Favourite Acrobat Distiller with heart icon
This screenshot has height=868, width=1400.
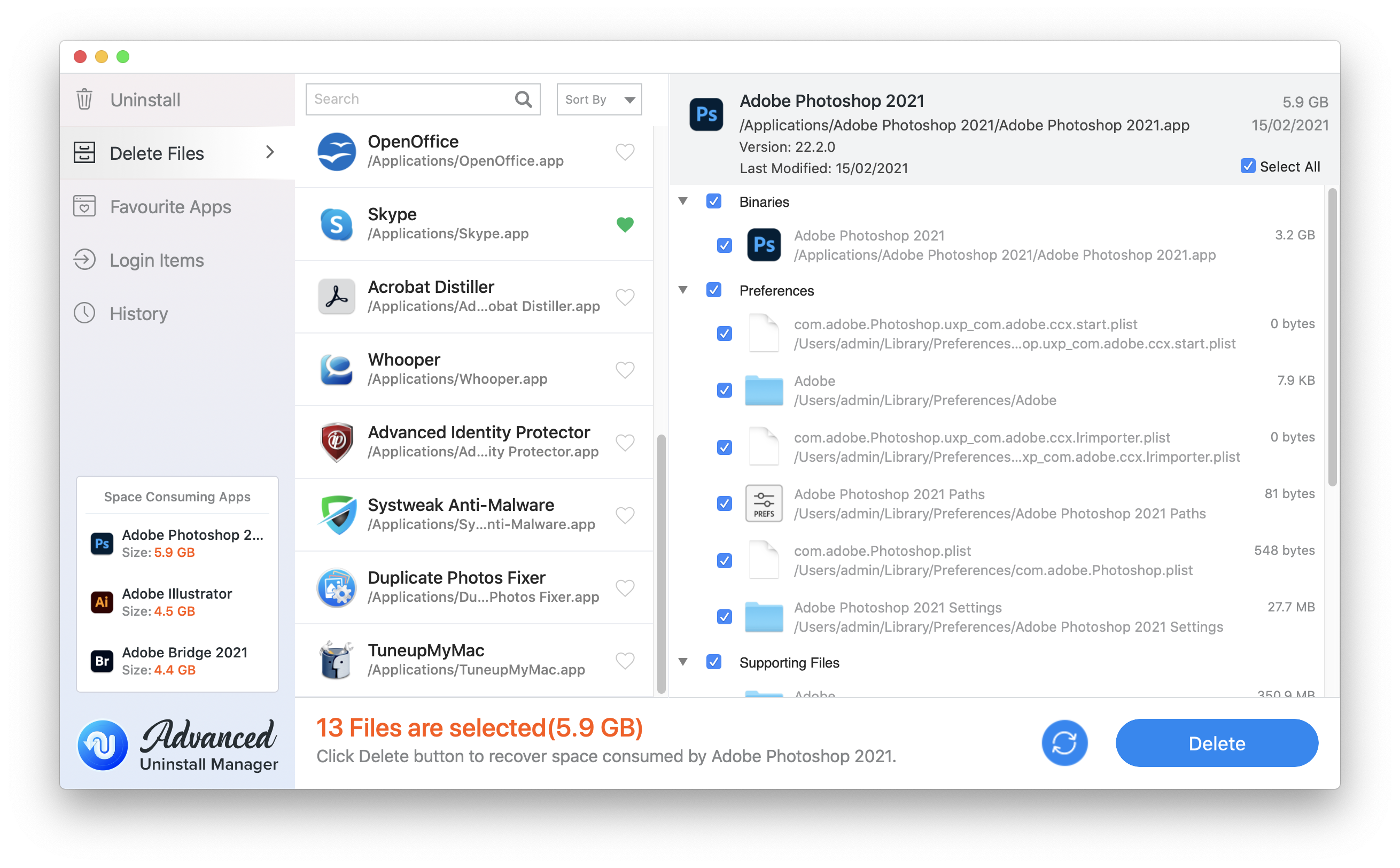point(625,297)
